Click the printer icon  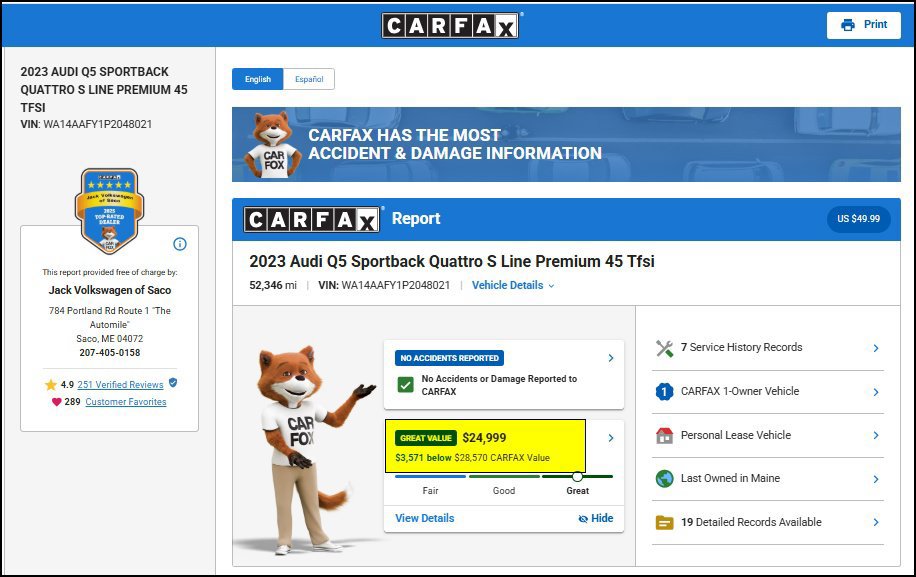click(x=848, y=25)
